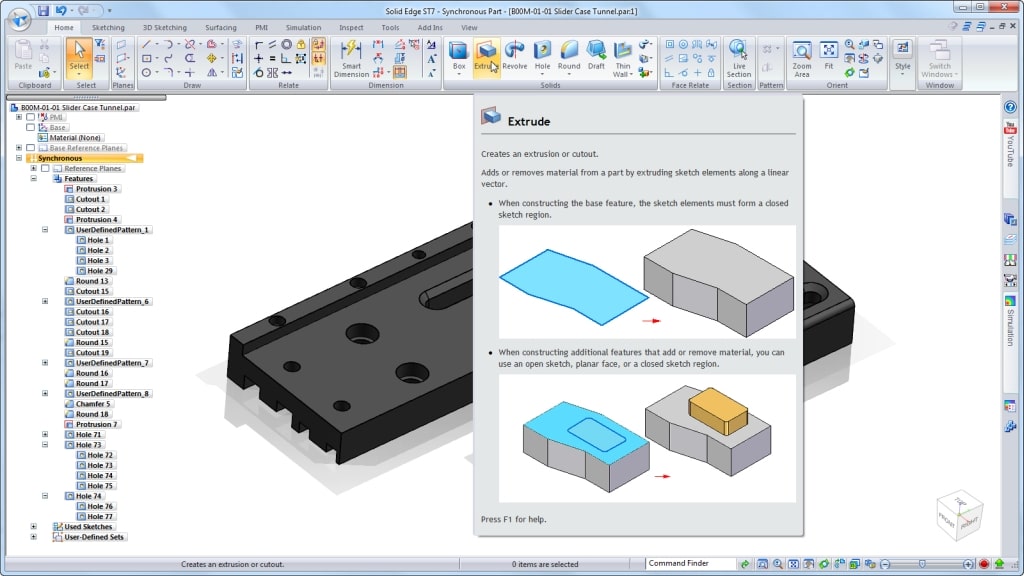Toggle the Base Reference Planes checkbox
Viewport: 1024px width, 576px height.
(x=30, y=148)
